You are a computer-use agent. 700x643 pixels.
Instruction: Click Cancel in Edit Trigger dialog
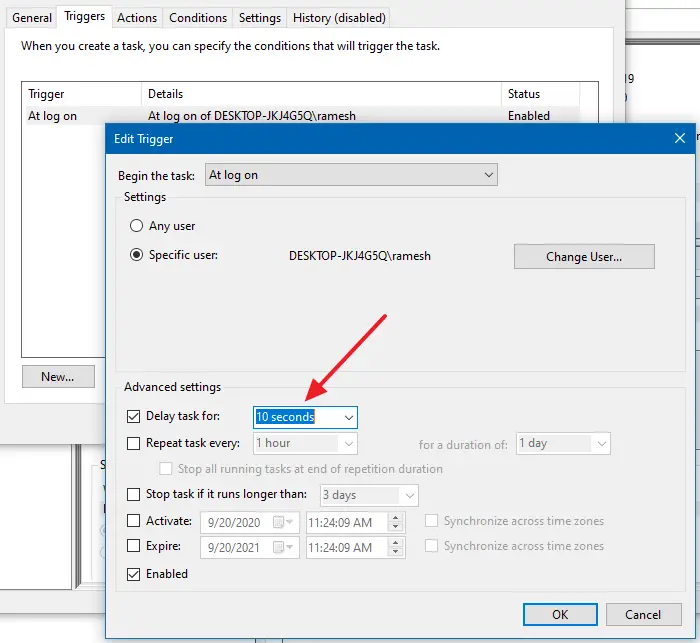[643, 614]
